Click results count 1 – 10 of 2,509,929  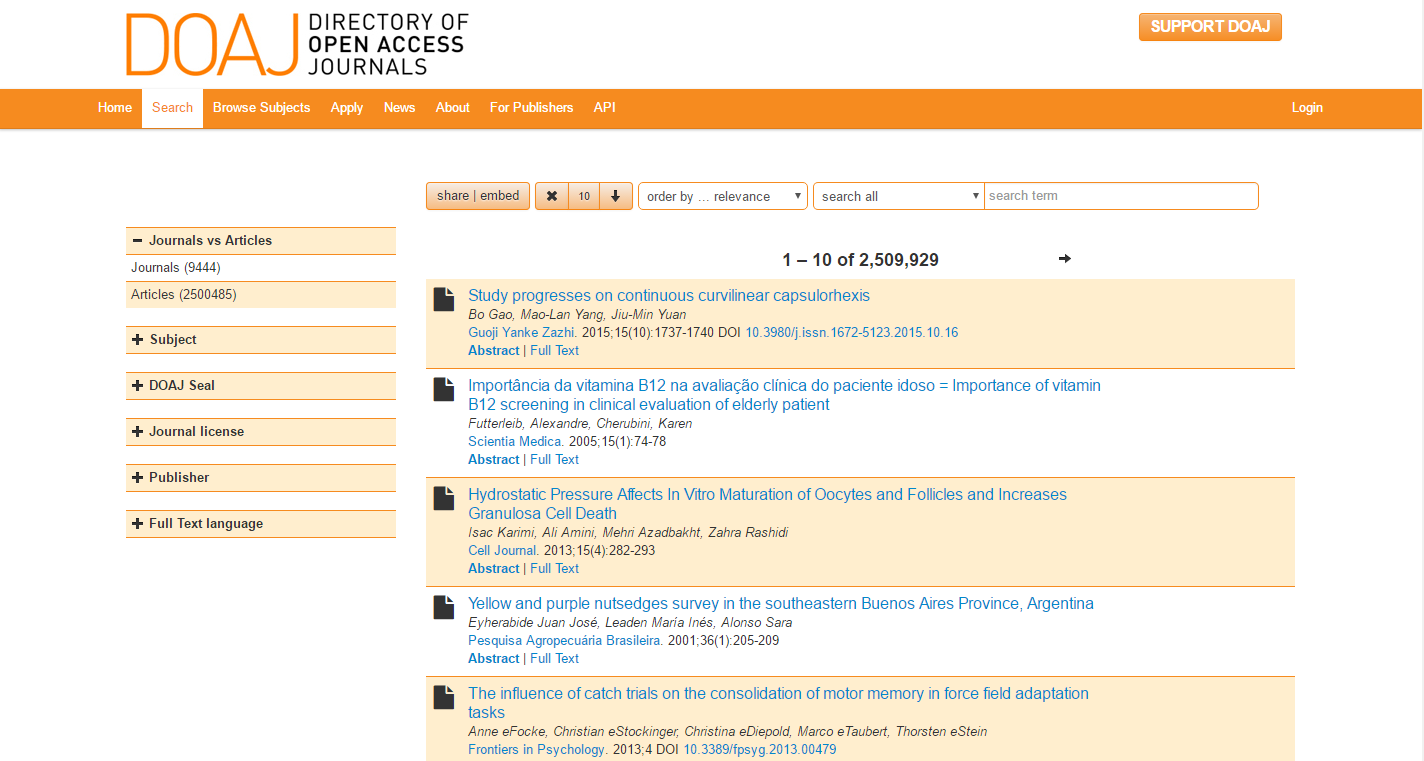(x=860, y=260)
